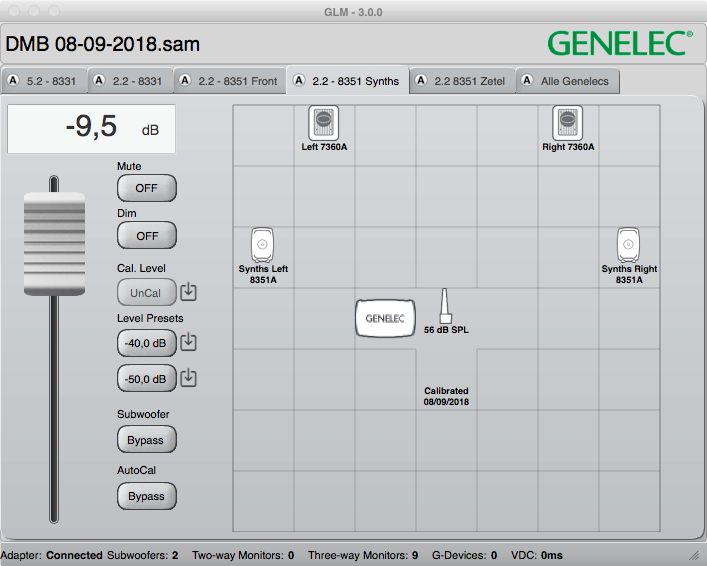
Task: Click the -9,5 dB level display
Action: [x=91, y=129]
